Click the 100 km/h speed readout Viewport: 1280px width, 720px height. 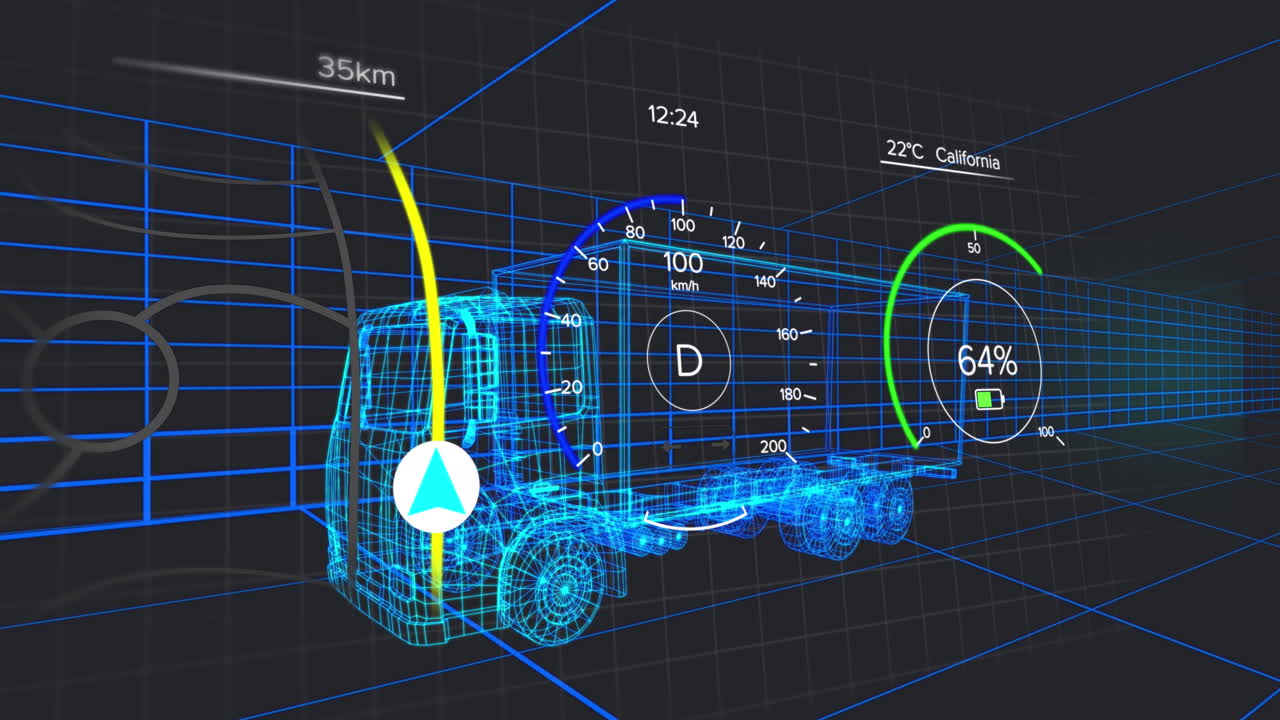click(x=684, y=266)
